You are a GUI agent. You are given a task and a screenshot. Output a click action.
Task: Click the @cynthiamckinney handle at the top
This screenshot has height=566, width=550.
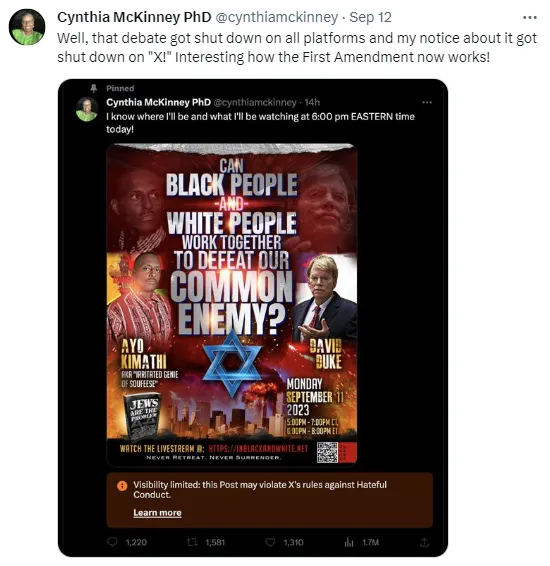point(276,17)
